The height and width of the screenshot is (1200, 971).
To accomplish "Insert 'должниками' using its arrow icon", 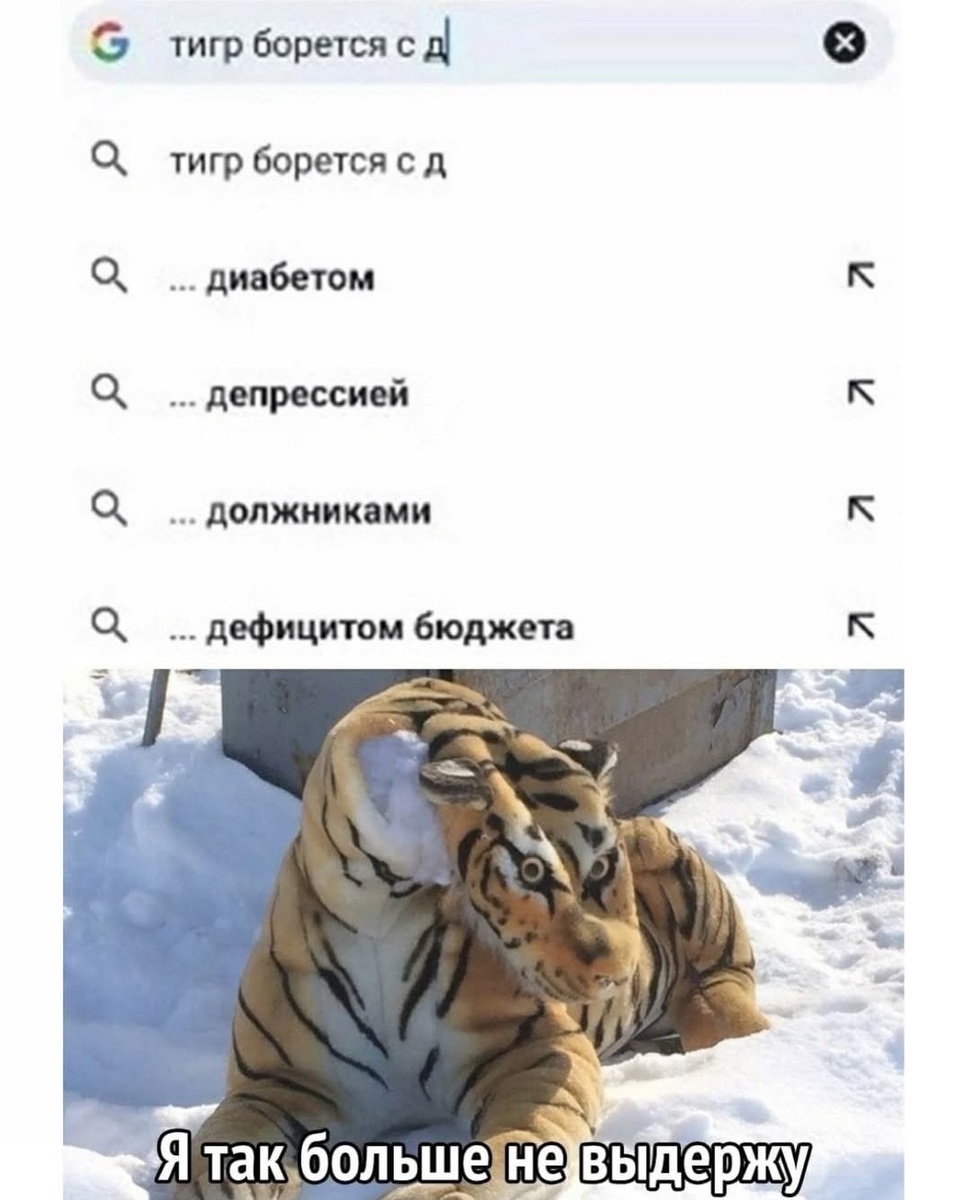I will (x=862, y=511).
